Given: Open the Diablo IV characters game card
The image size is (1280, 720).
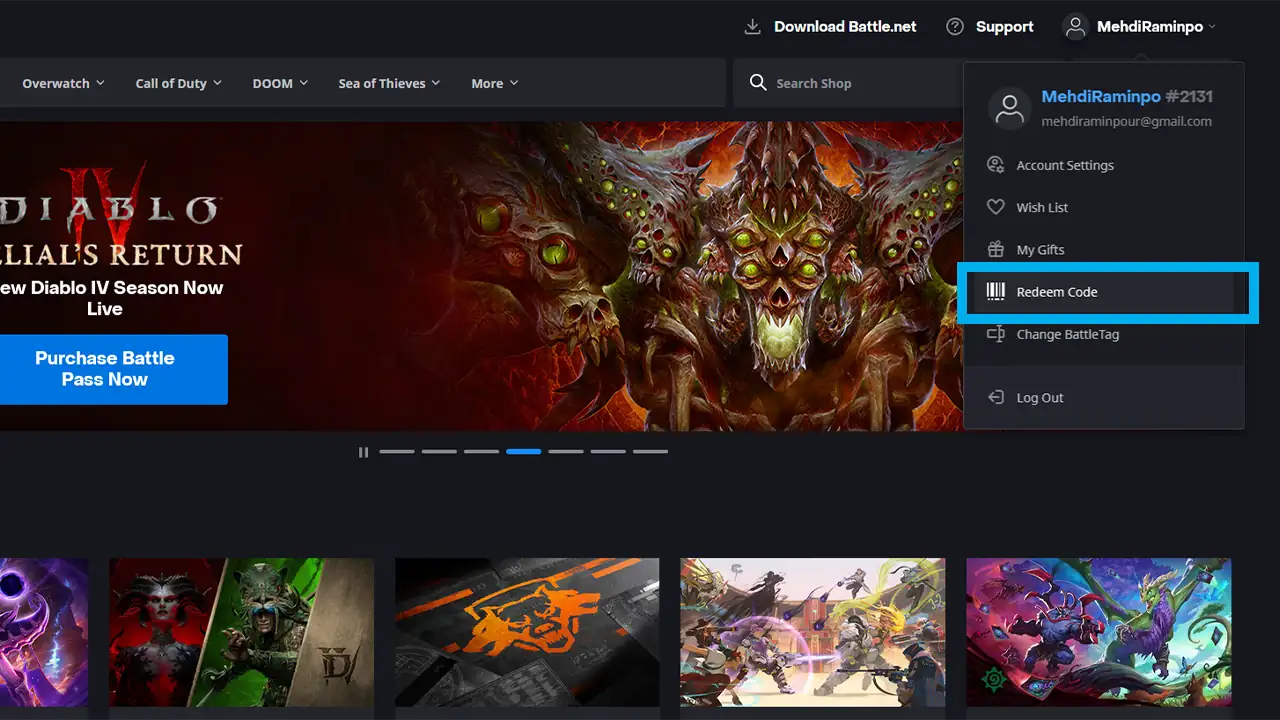Looking at the screenshot, I should click(241, 632).
